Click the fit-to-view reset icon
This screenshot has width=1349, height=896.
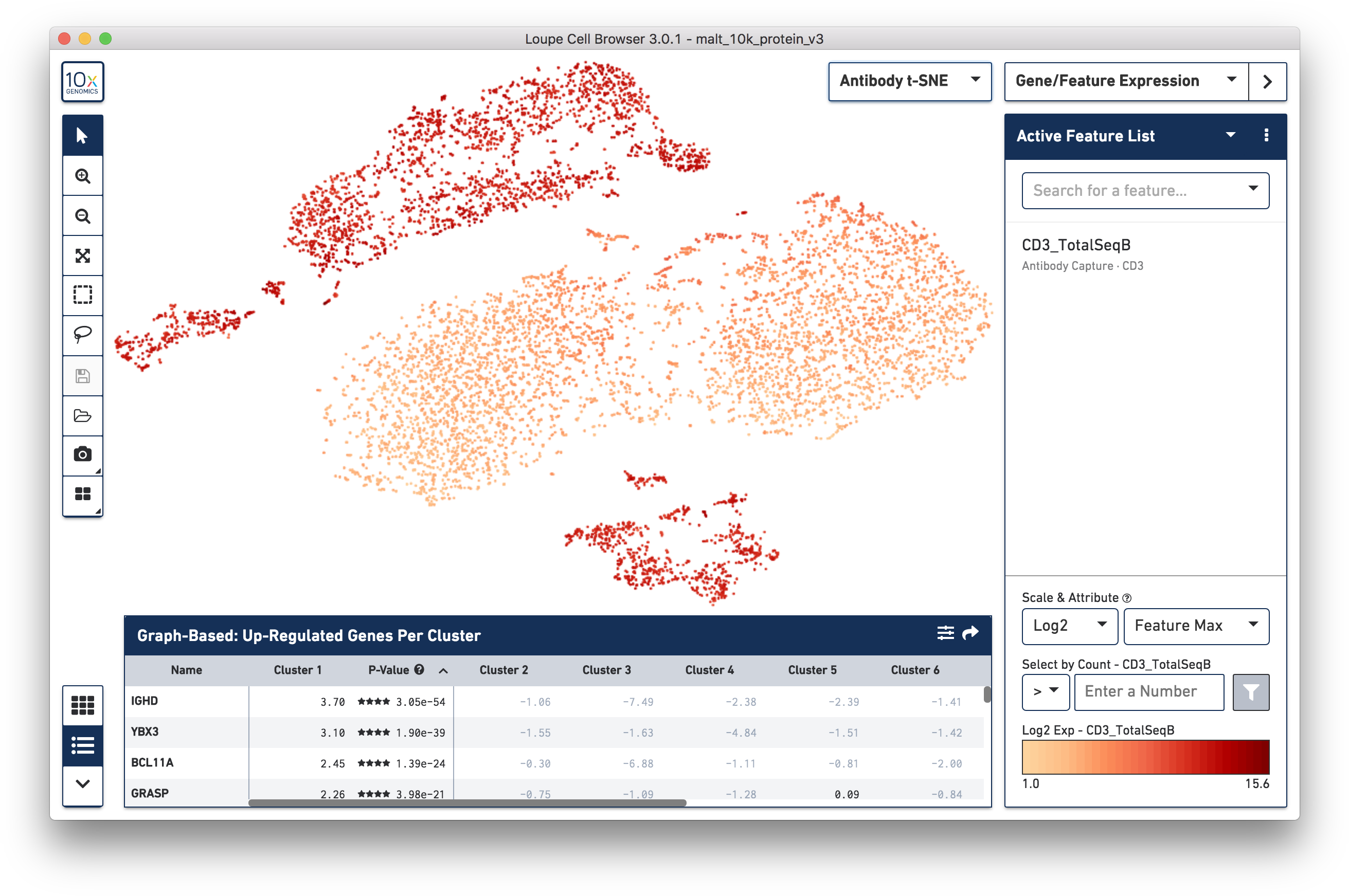pos(82,255)
